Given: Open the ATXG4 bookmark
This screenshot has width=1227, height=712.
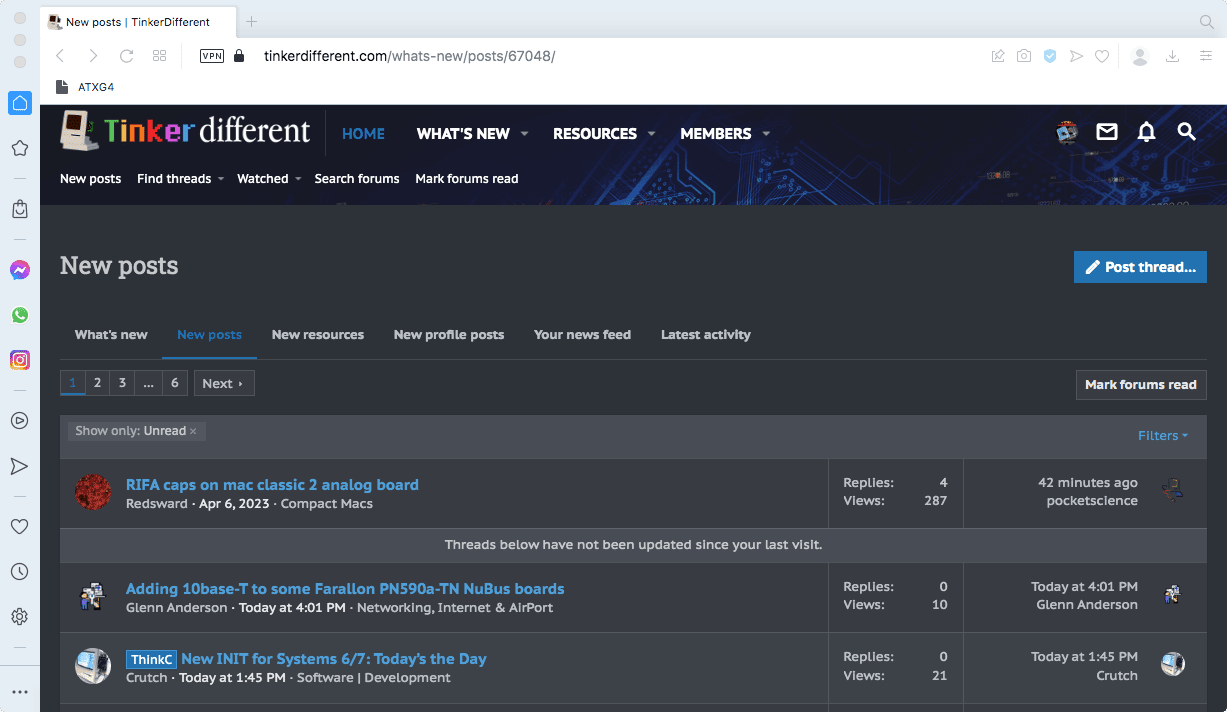Looking at the screenshot, I should pos(85,87).
